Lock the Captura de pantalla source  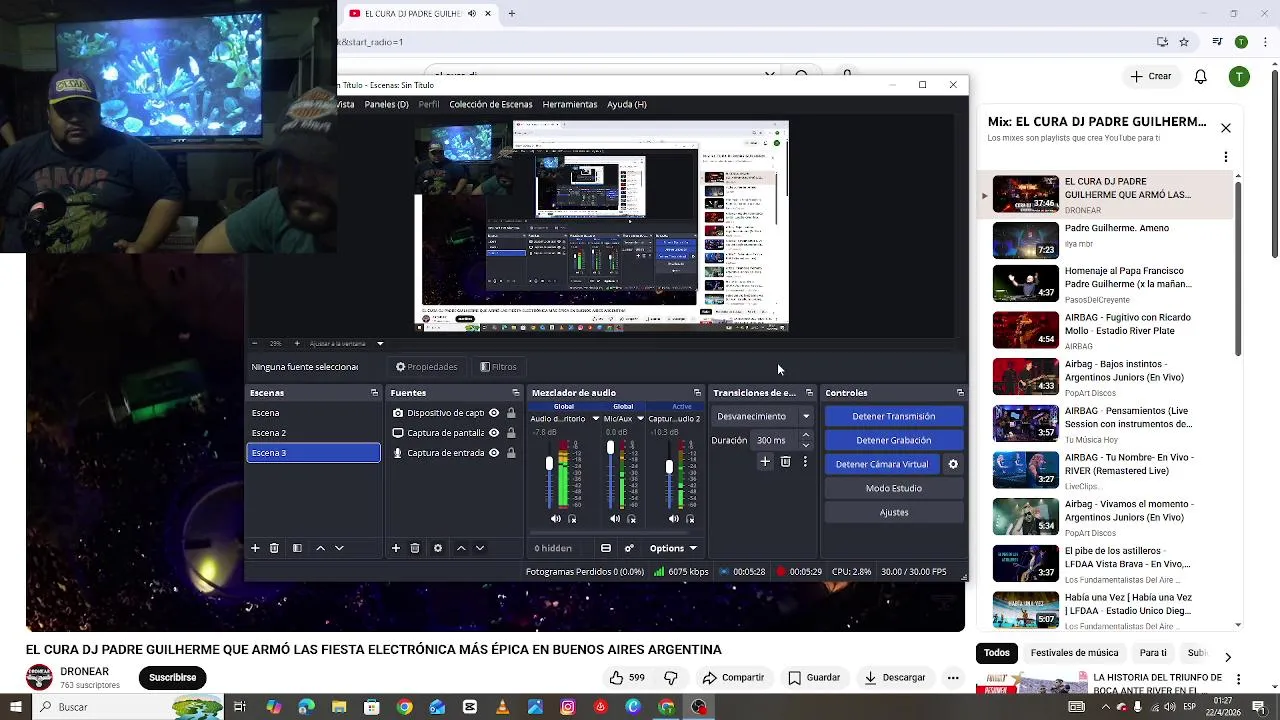(x=511, y=433)
